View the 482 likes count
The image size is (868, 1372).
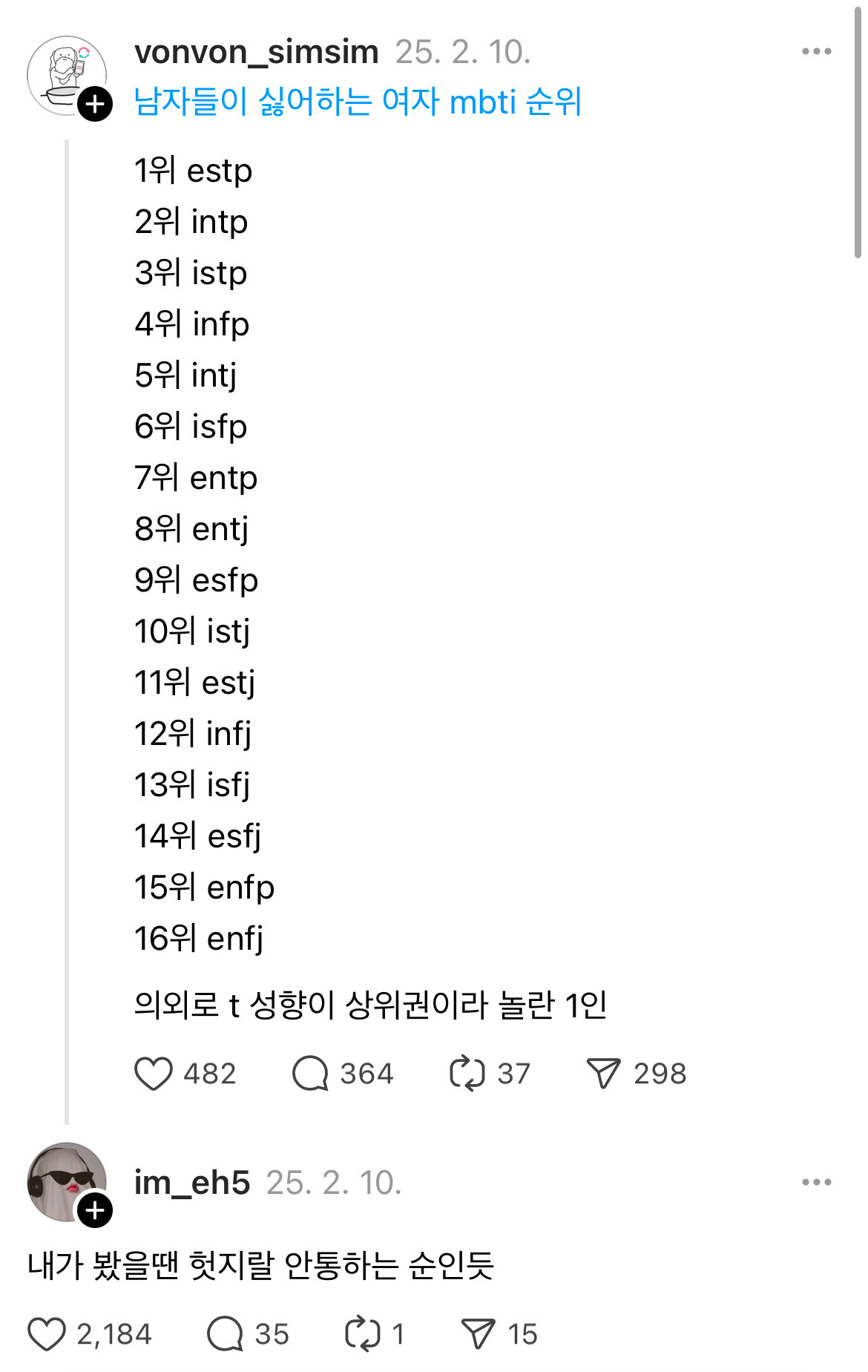click(x=209, y=1071)
